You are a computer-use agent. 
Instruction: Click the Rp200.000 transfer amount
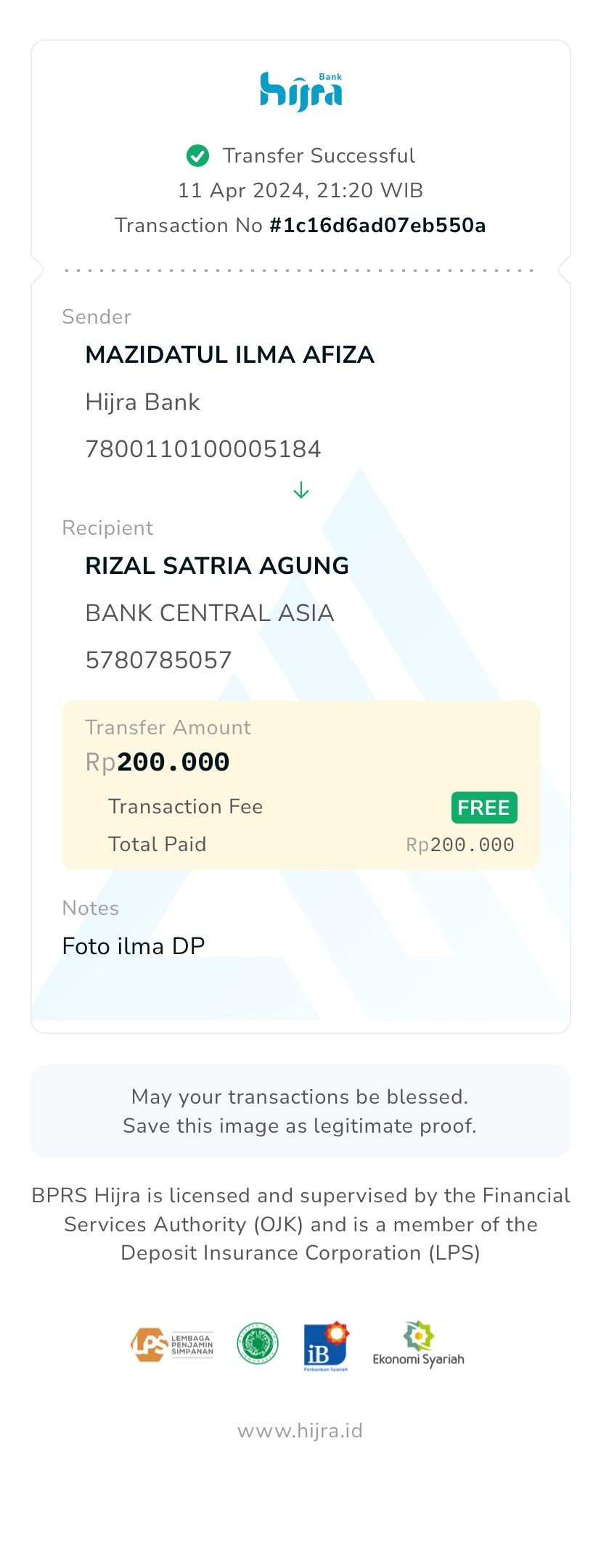tap(158, 763)
